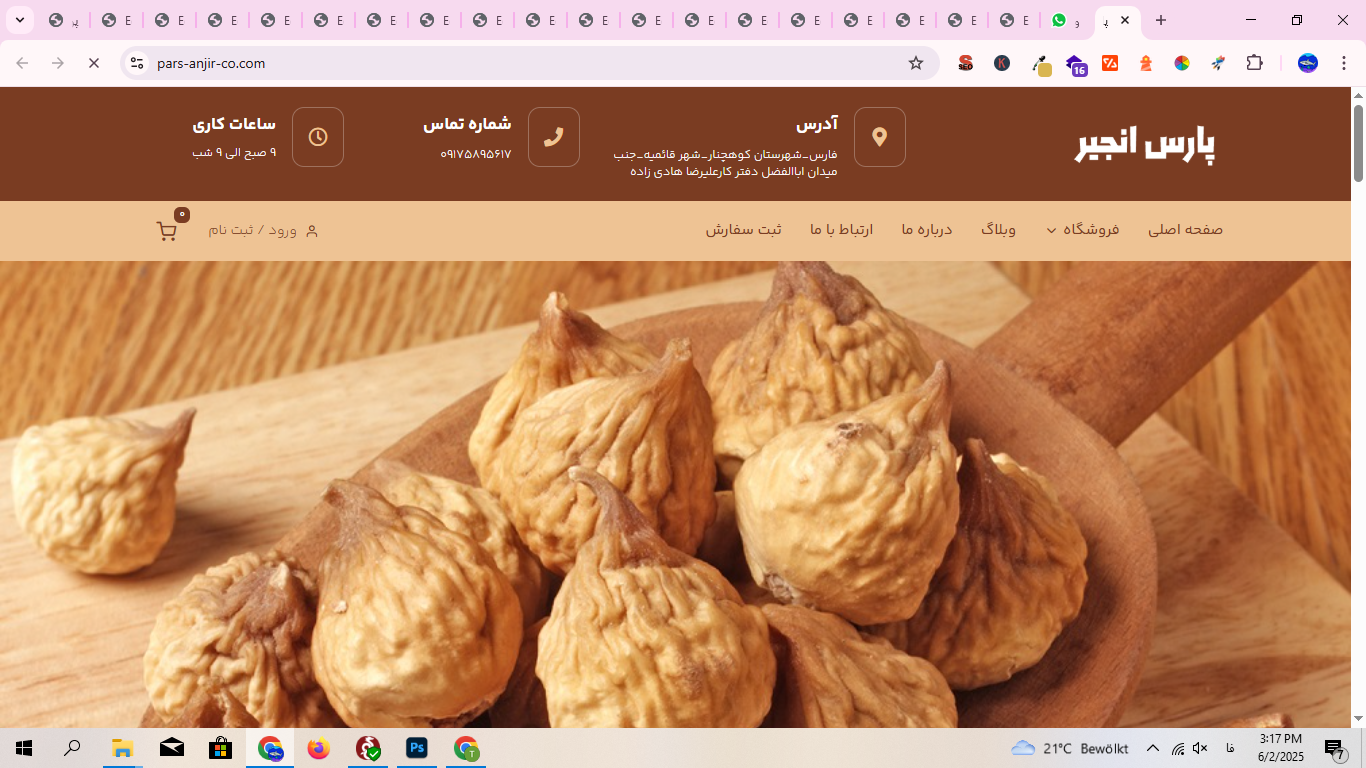The width and height of the screenshot is (1366, 768).
Task: Switch the فا input language indicator
Action: (x=1229, y=748)
